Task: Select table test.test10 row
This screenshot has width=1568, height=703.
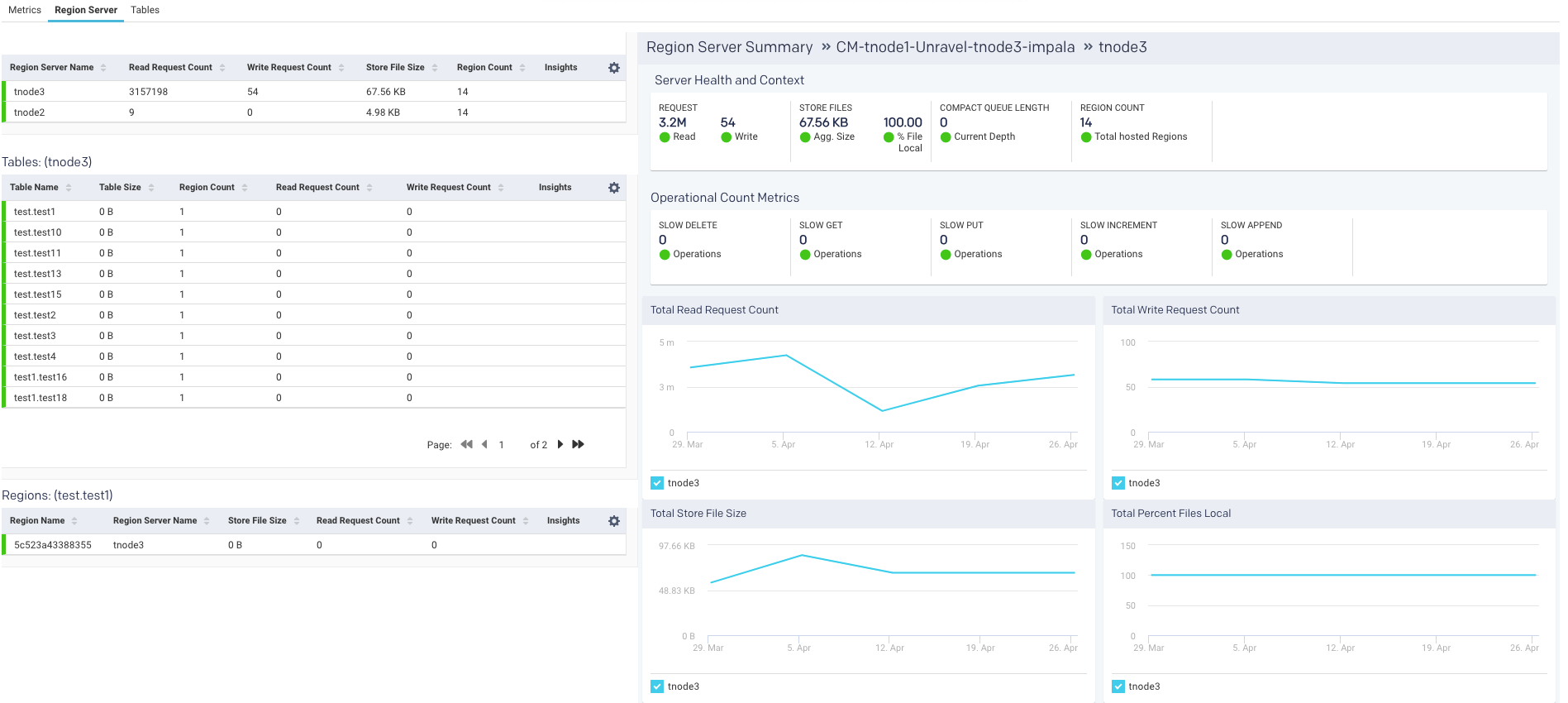Action: pos(314,232)
